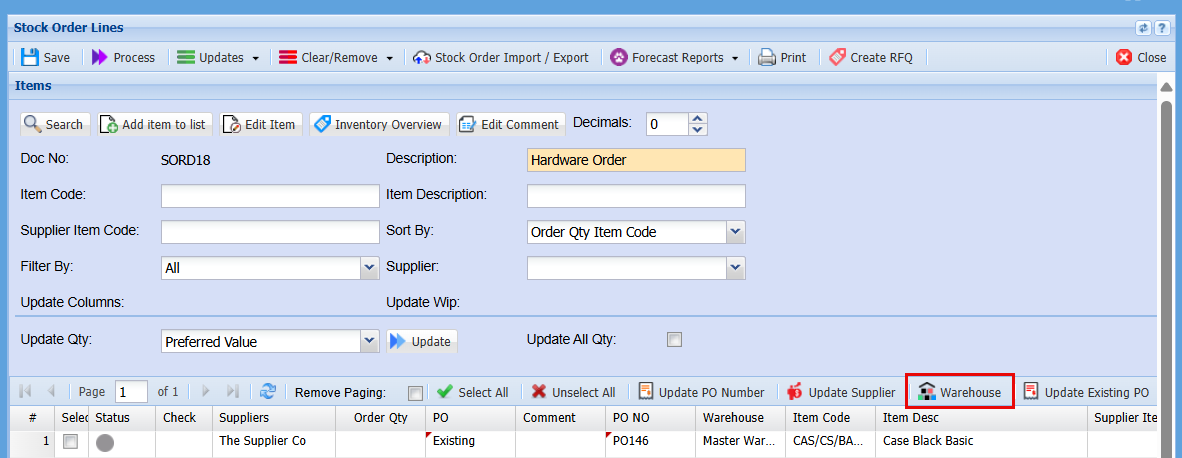The height and width of the screenshot is (458, 1182).
Task: Click the Print toolbar button
Action: pos(782,57)
